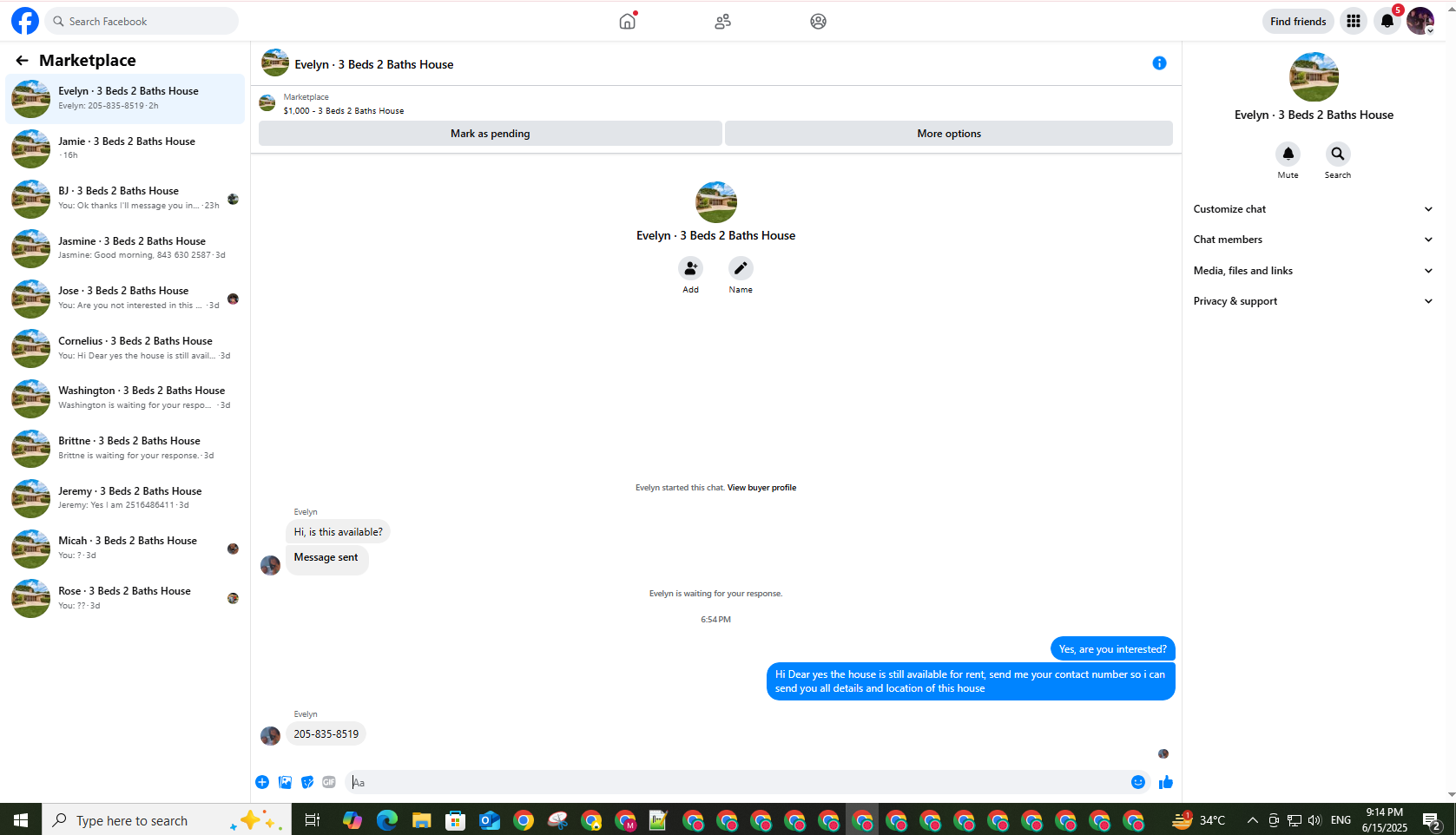Expand the Privacy & support section
Screen dimensions: 1456x835
pyautogui.click(x=1314, y=301)
